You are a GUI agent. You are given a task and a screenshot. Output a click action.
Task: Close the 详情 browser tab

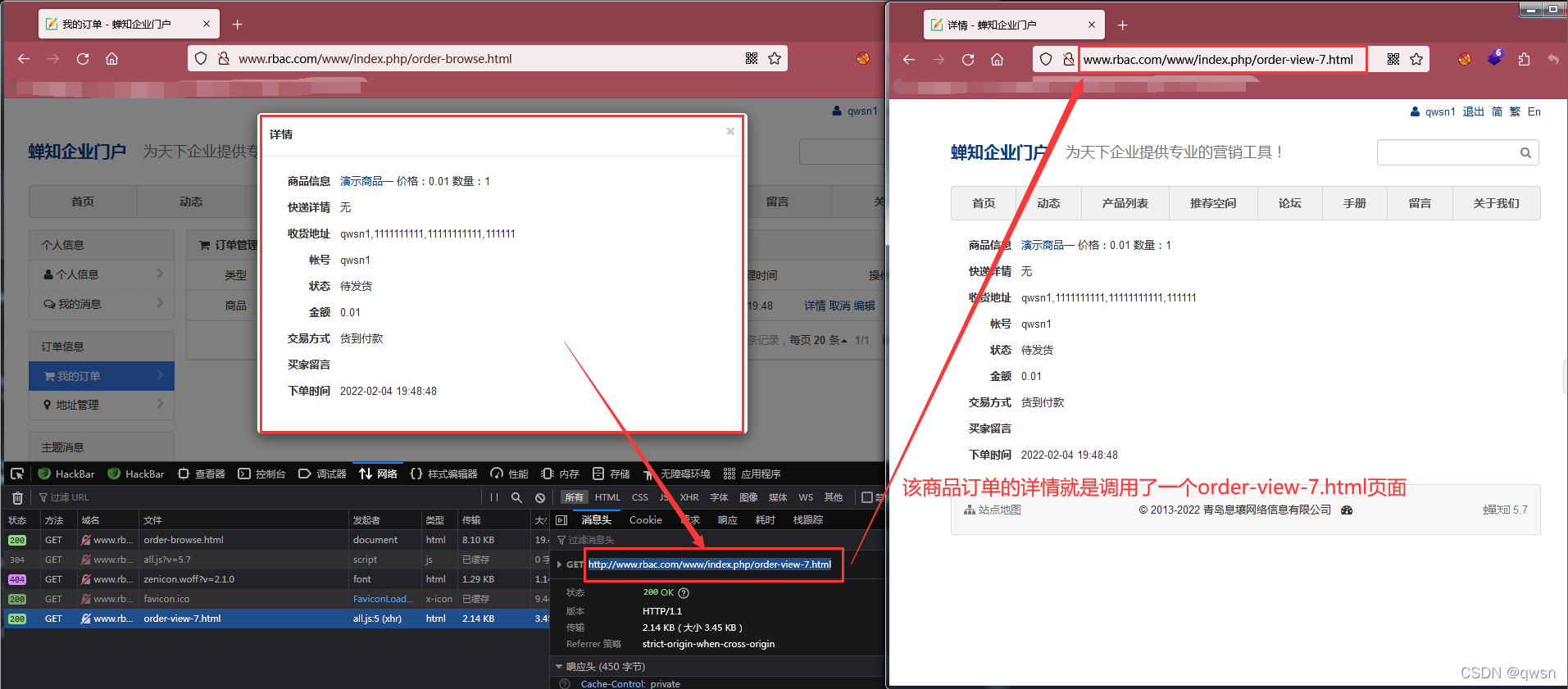1092,25
